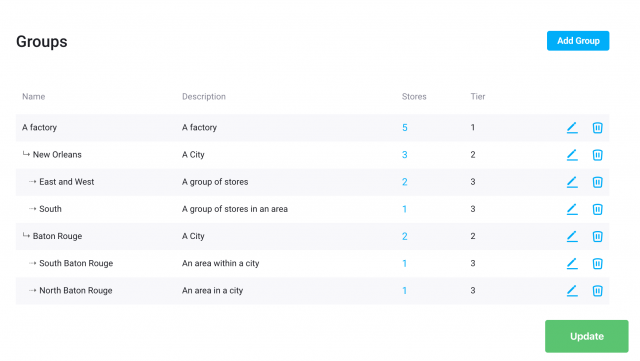Open North Baton Rouge's stores count link
Screen dimensions: 640x361
[x=404, y=290]
